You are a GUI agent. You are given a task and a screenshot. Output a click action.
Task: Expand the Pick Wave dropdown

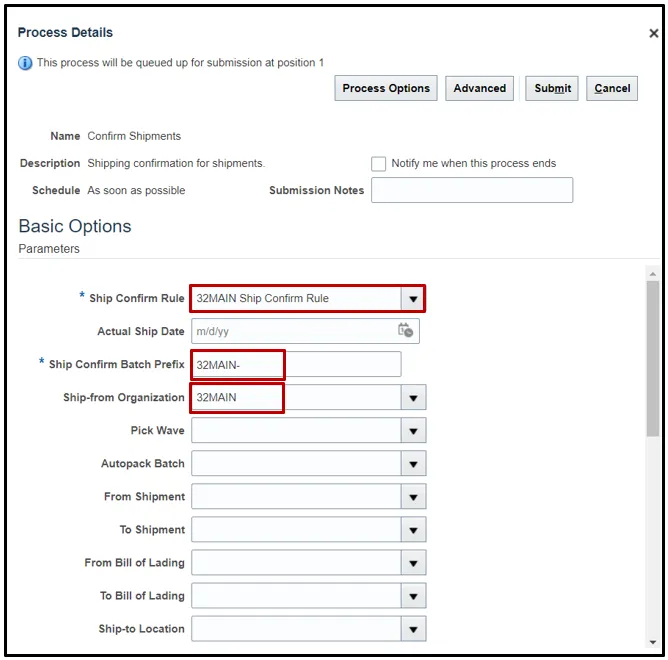point(413,431)
